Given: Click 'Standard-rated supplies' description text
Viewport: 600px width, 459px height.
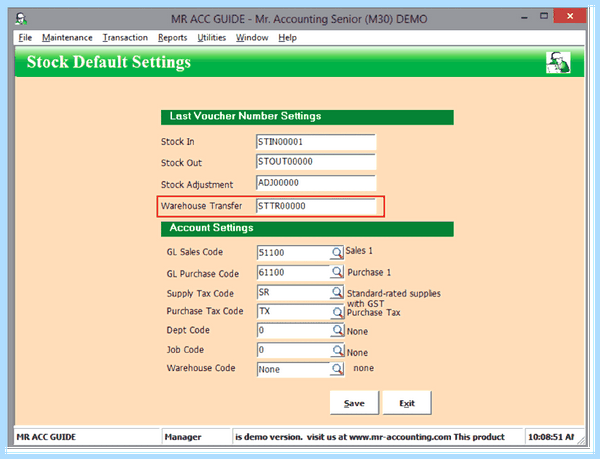Looking at the screenshot, I should click(x=394, y=293).
